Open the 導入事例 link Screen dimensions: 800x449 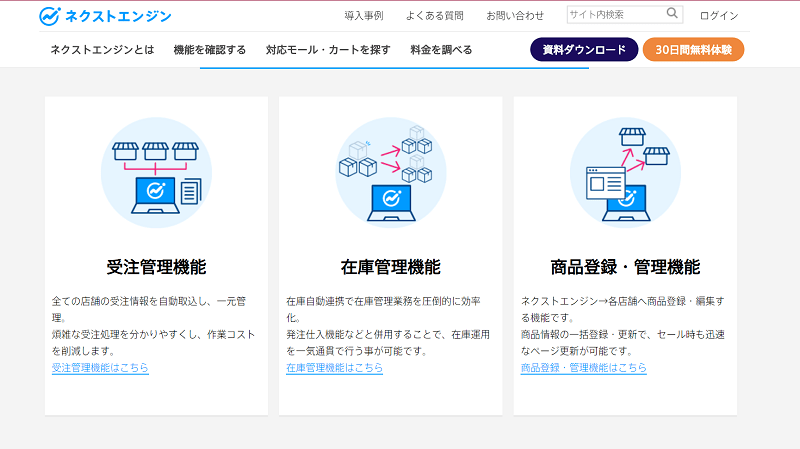coord(364,16)
